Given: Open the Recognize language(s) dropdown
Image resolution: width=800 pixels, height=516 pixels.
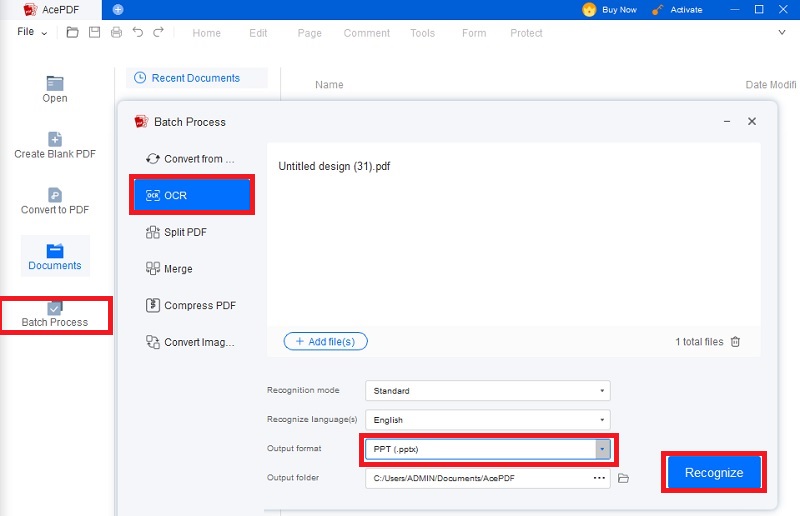Looking at the screenshot, I should point(488,420).
